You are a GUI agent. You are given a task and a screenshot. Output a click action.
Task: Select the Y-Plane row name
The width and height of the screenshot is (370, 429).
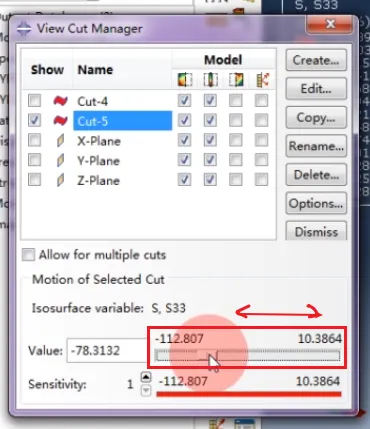(x=99, y=161)
